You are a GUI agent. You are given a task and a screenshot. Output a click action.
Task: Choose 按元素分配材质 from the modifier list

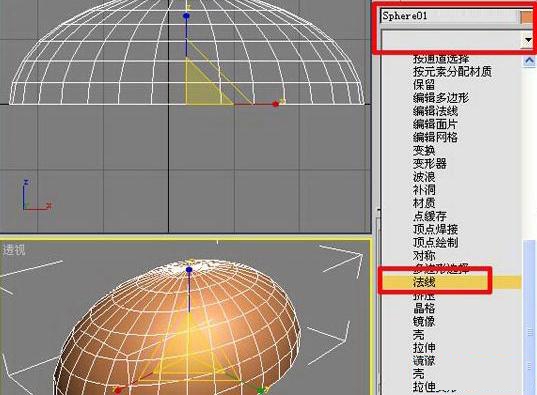tap(452, 71)
